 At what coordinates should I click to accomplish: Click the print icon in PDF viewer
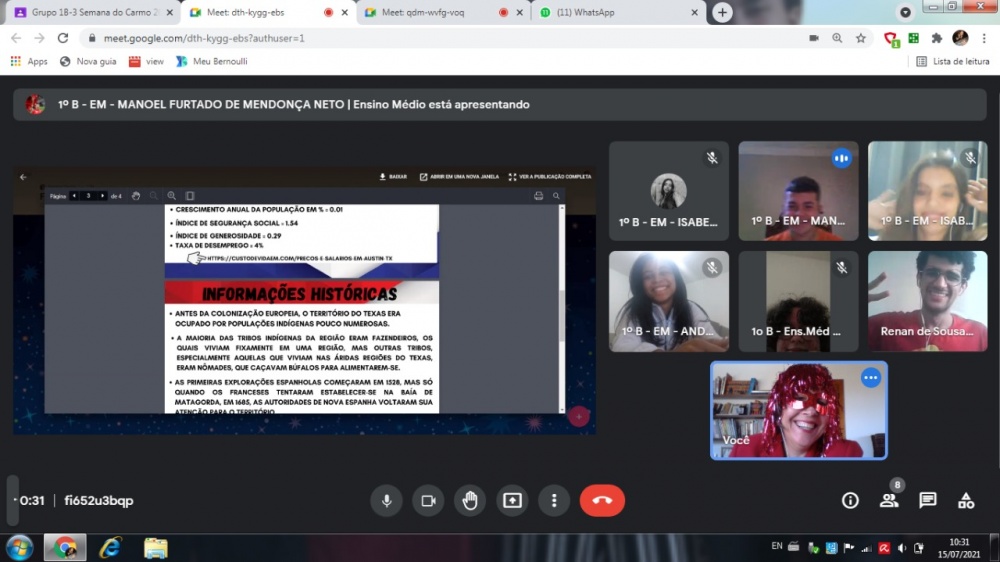point(538,196)
